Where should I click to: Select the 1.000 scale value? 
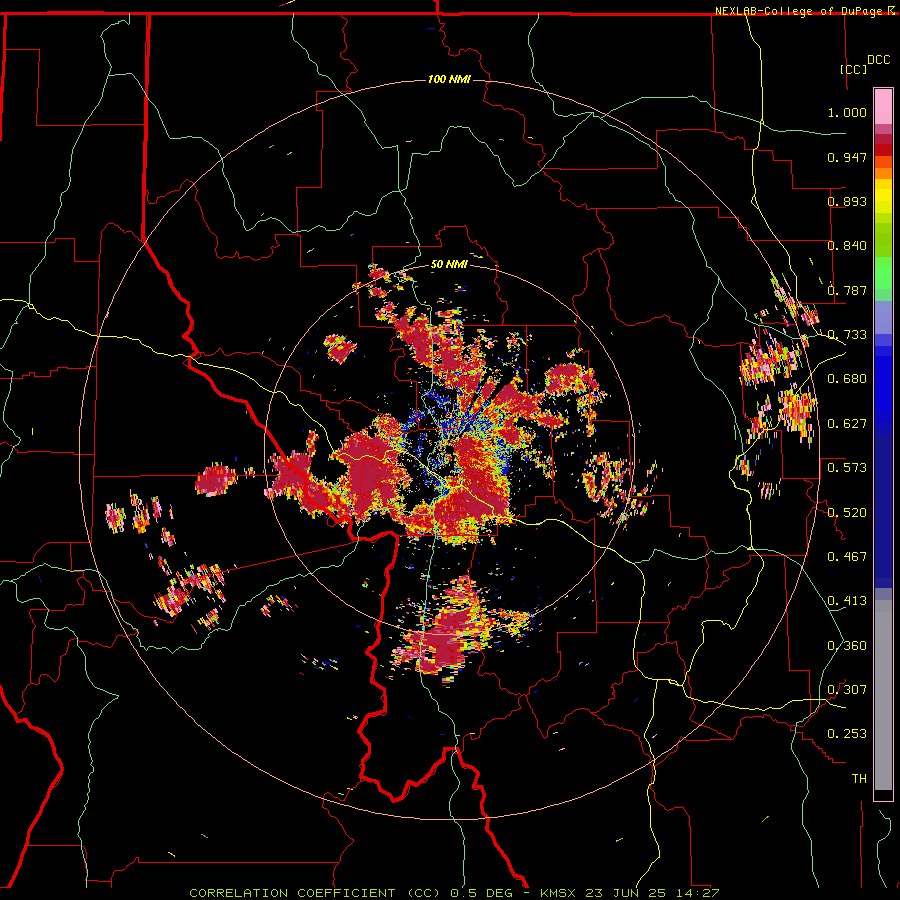(x=847, y=112)
